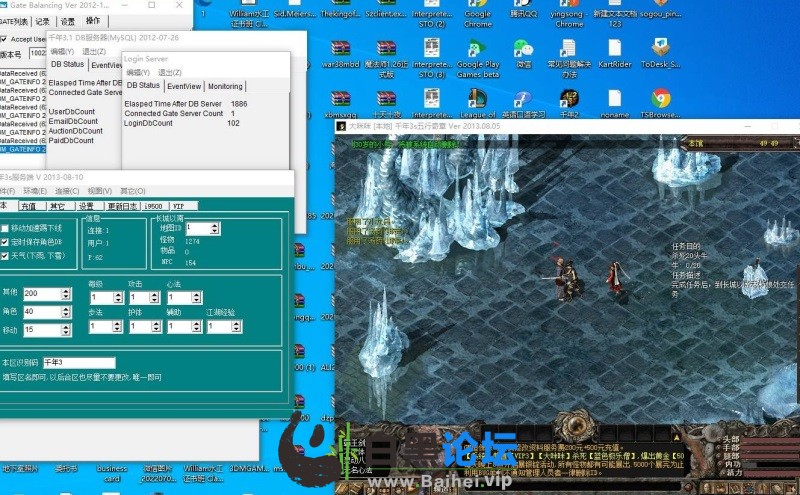Open the 视图(V) menu
800x495 pixels.
click(99, 191)
